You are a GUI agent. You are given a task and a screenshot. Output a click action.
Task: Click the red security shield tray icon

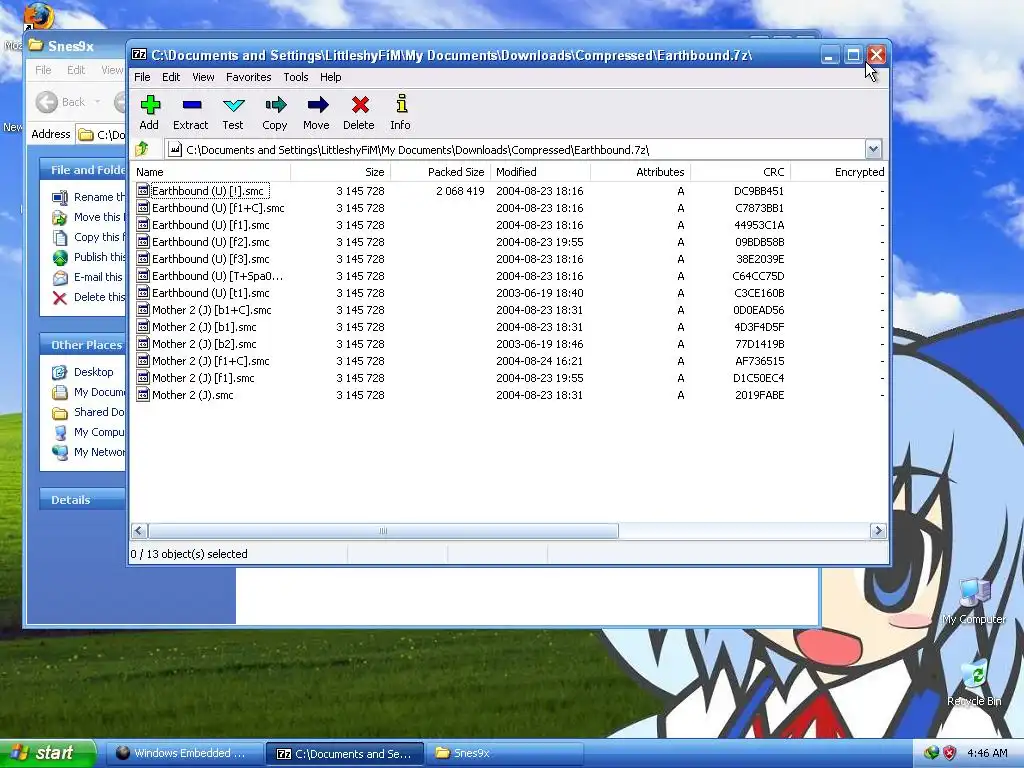pos(949,754)
